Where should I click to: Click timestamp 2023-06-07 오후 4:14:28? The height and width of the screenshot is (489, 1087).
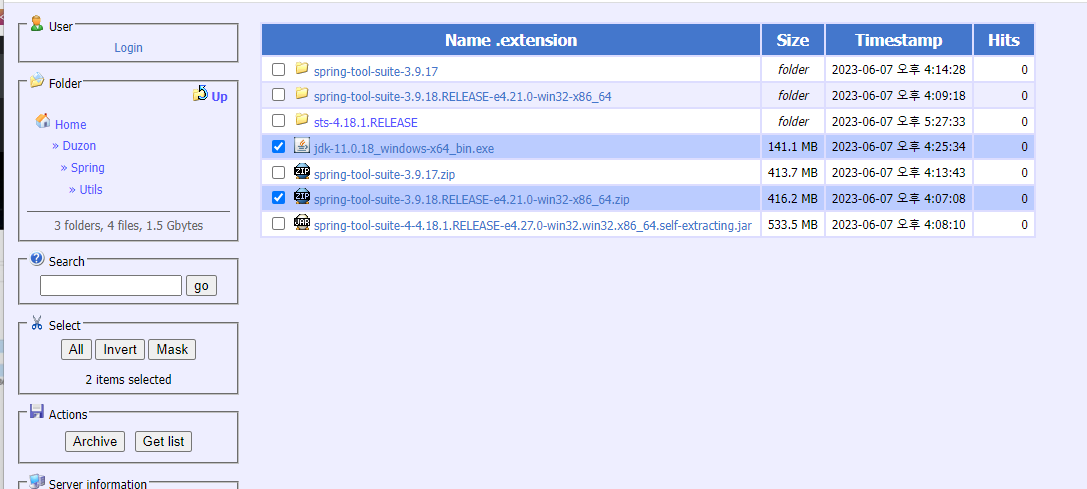[898, 69]
